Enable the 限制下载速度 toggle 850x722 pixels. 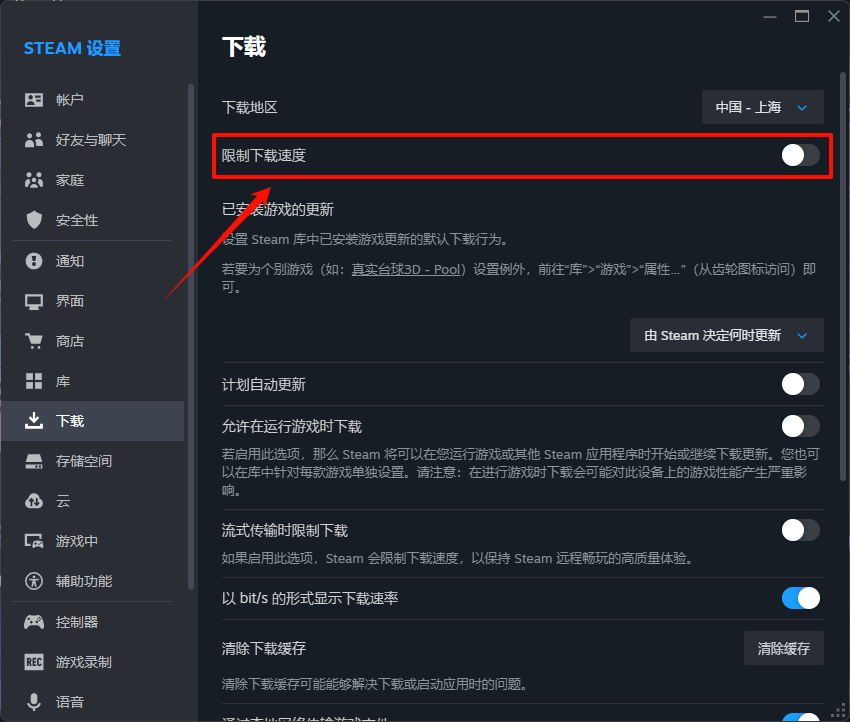coord(800,156)
